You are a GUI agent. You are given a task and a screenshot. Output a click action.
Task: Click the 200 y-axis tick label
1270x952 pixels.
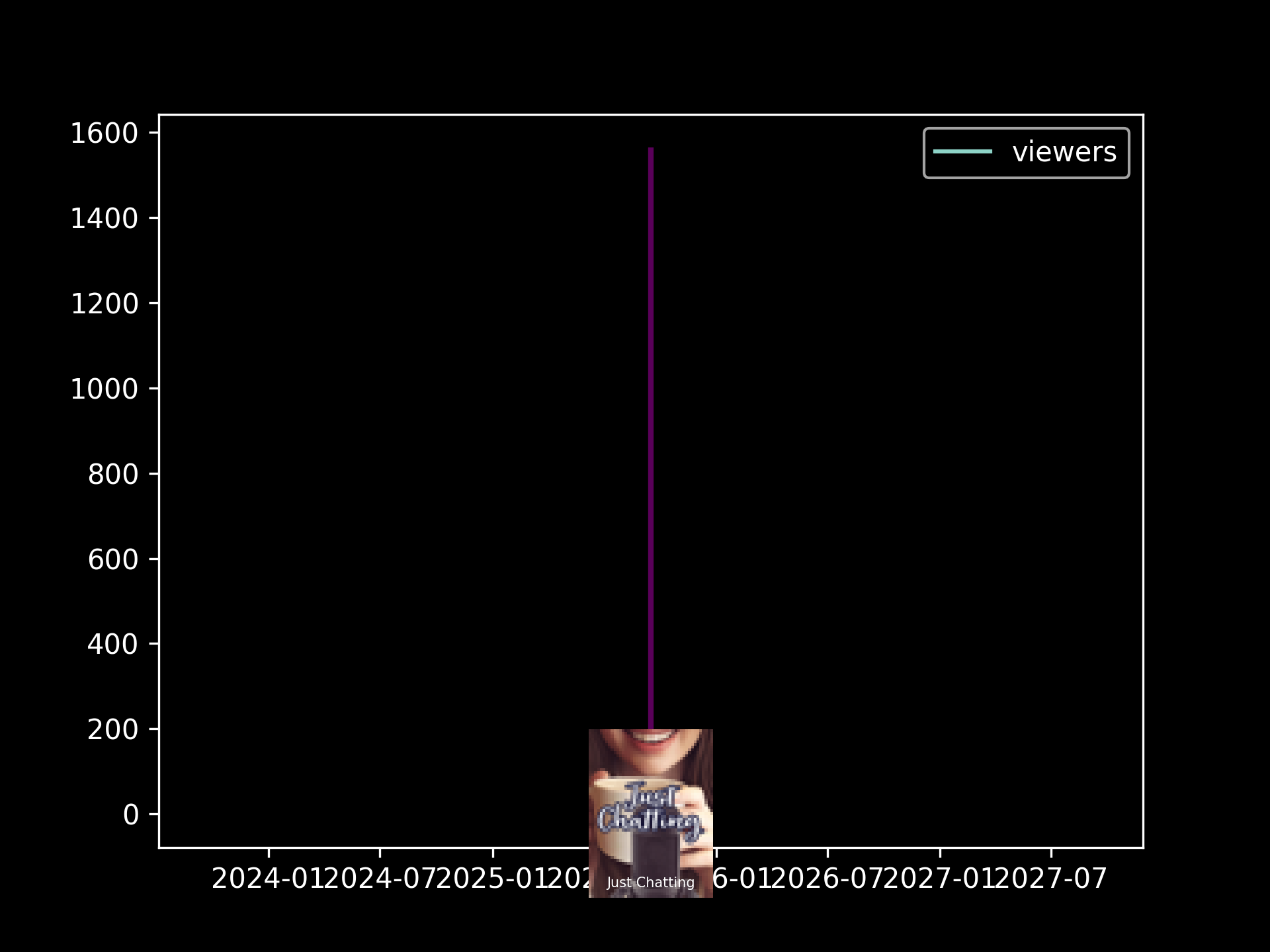(113, 730)
